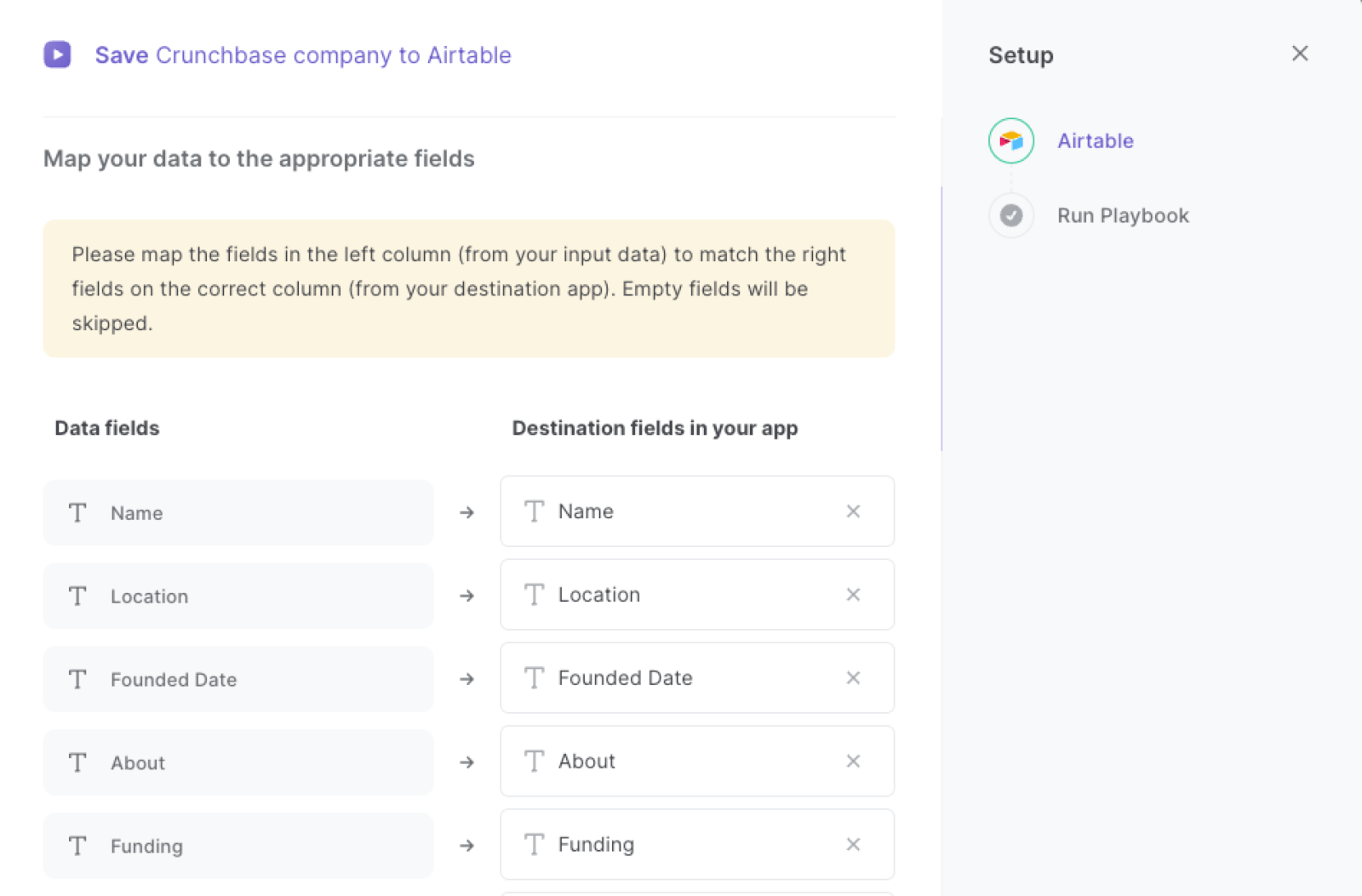Open the Location destination field dropdown
The width and height of the screenshot is (1362, 896).
click(x=697, y=594)
